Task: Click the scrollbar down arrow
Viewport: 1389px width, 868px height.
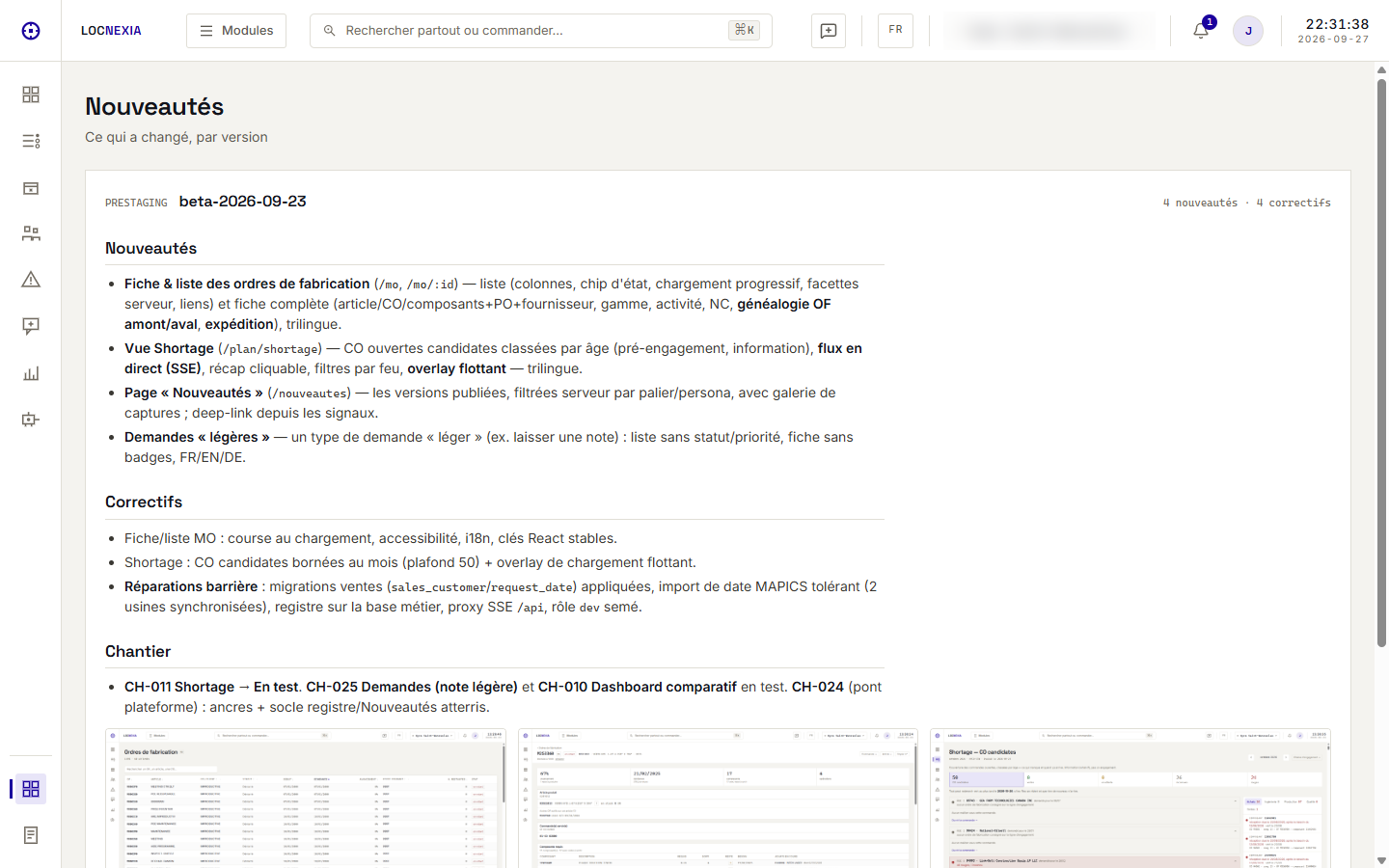Action: [1381, 860]
